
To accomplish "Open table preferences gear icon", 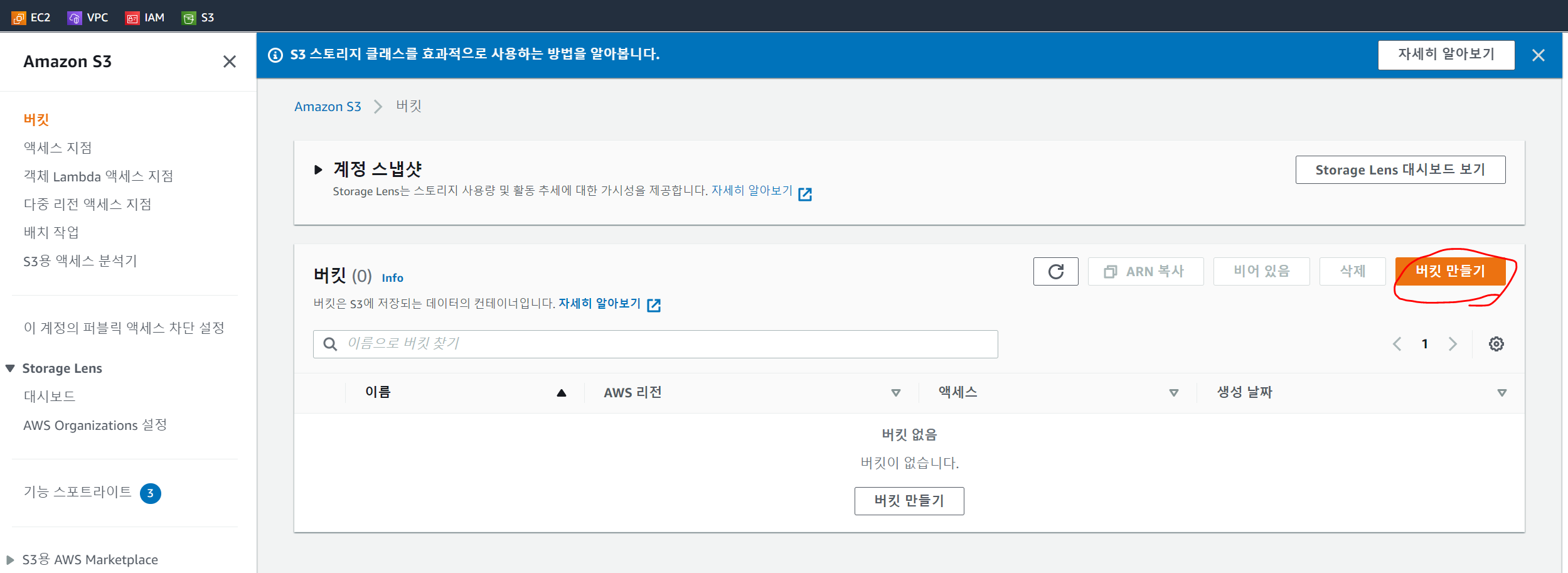I will coord(1496,344).
